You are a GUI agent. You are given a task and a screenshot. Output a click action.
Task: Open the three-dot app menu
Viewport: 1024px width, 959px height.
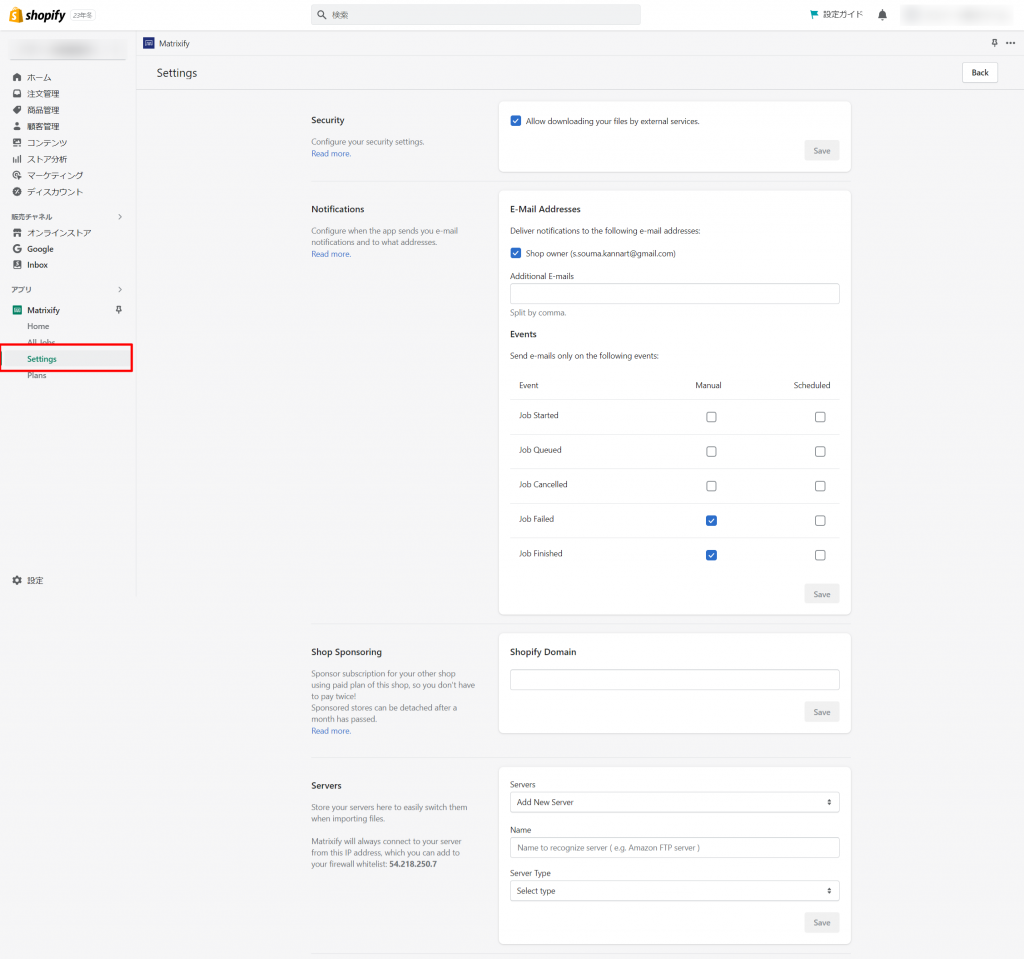click(1010, 43)
